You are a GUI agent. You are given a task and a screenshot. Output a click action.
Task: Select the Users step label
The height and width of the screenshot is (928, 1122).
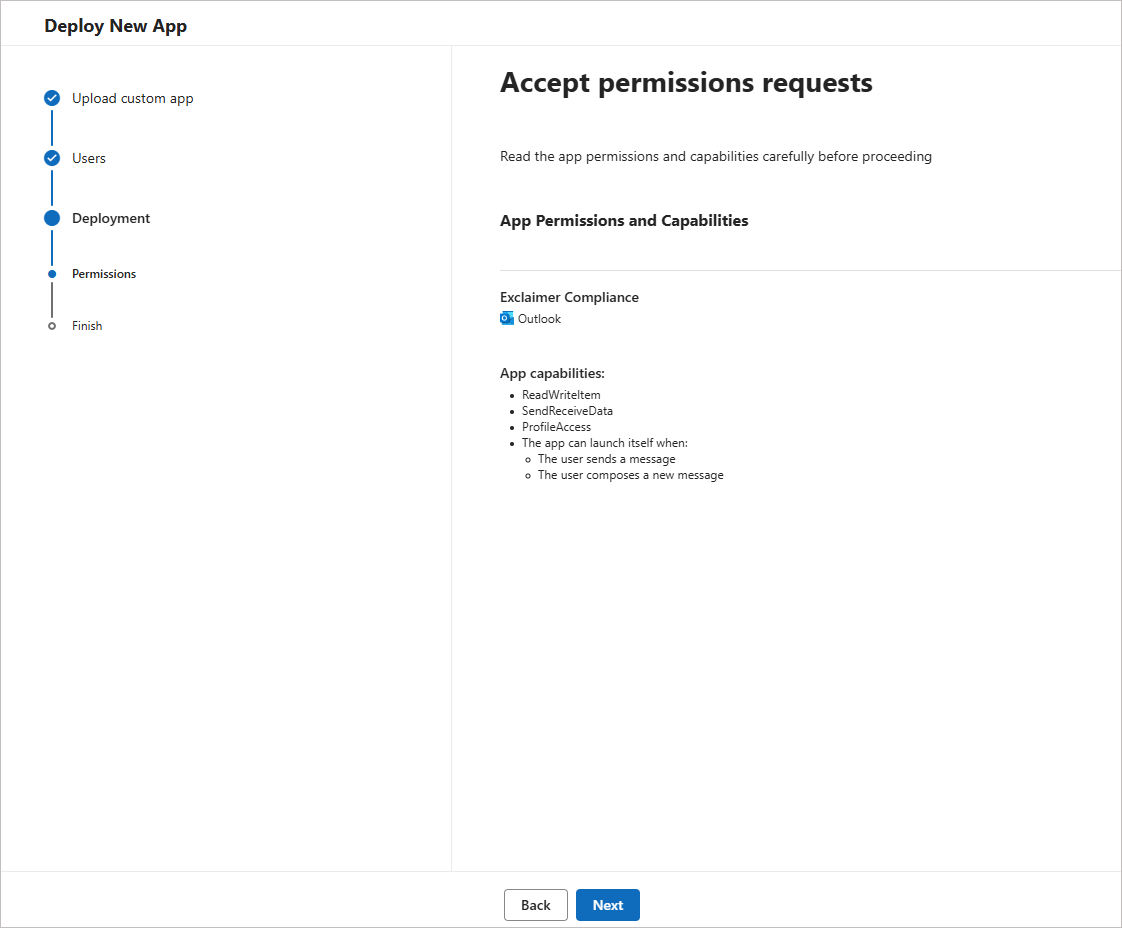coord(89,158)
